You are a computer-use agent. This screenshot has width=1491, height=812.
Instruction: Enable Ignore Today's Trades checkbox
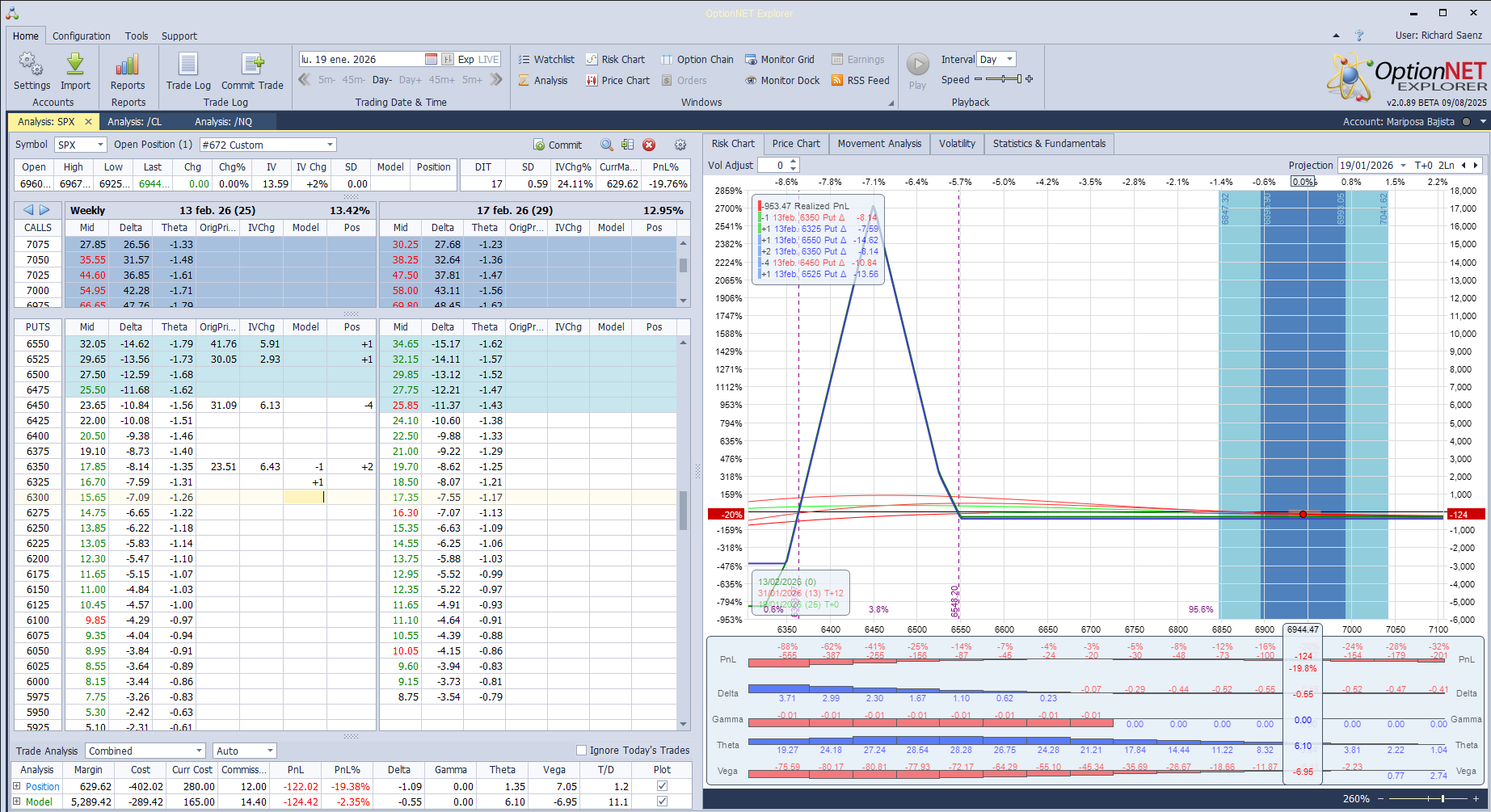tap(581, 751)
